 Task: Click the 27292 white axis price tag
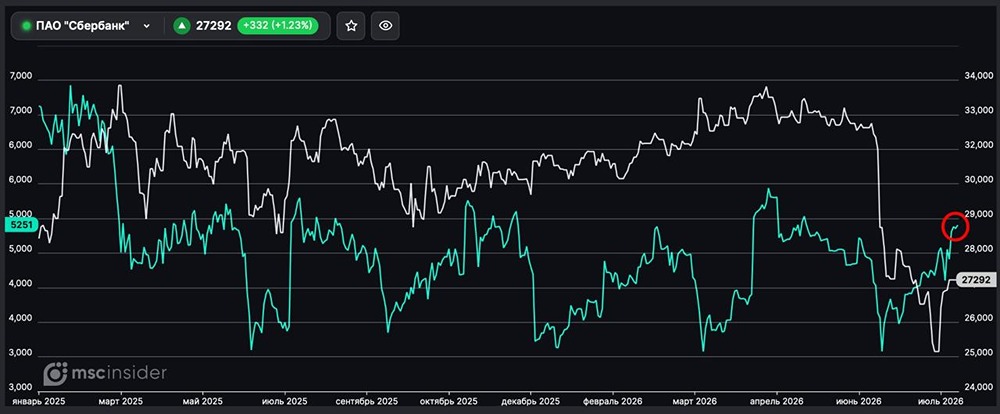pos(974,279)
